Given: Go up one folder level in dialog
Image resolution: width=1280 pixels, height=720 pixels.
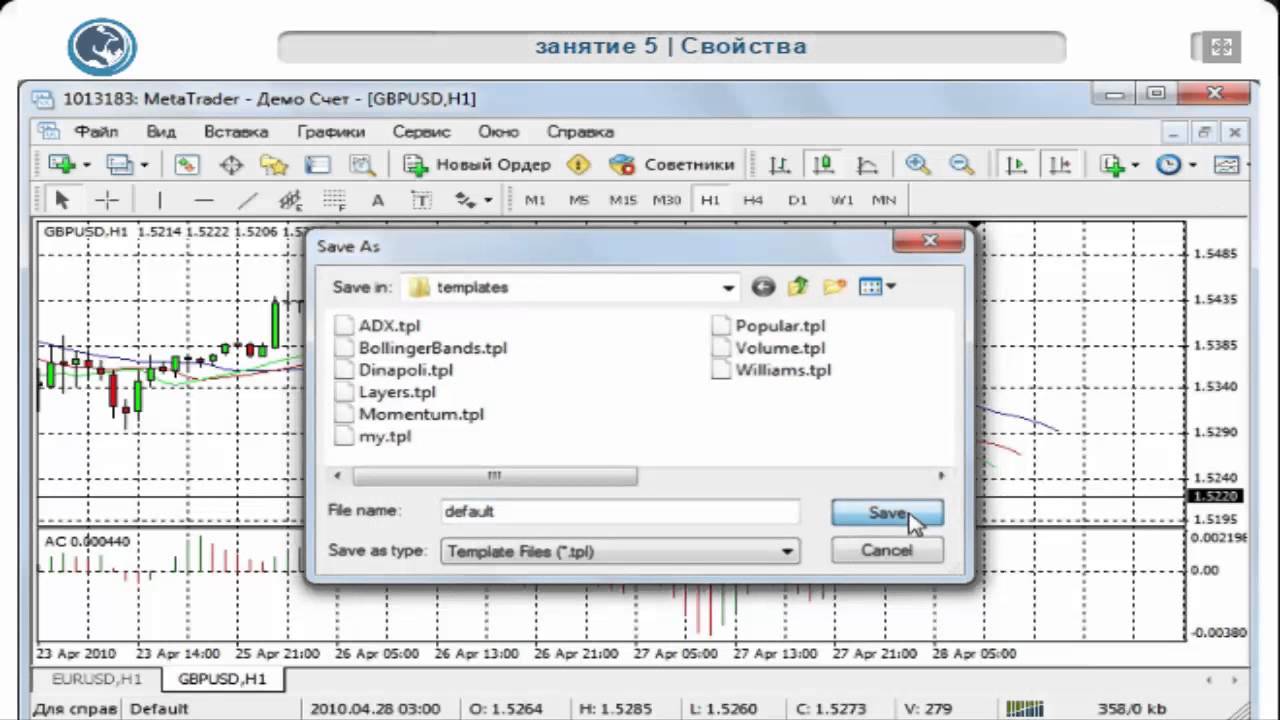Looking at the screenshot, I should click(798, 287).
